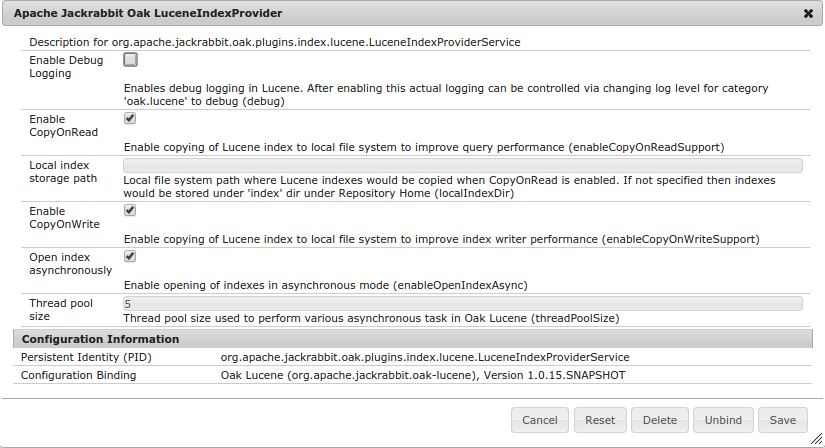
Task: Click the Configuration Binding value text
Action: point(423,375)
